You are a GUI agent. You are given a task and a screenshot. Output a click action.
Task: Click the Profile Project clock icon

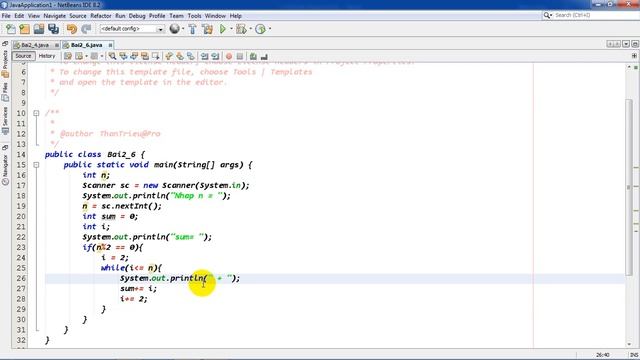click(x=260, y=29)
